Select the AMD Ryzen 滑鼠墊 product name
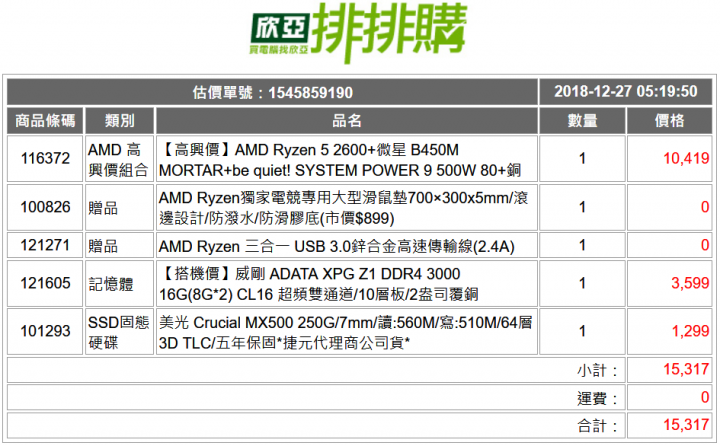This screenshot has width=720, height=446. pos(343,208)
